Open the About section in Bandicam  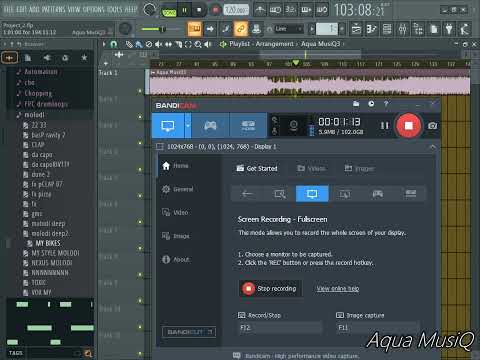click(176, 259)
